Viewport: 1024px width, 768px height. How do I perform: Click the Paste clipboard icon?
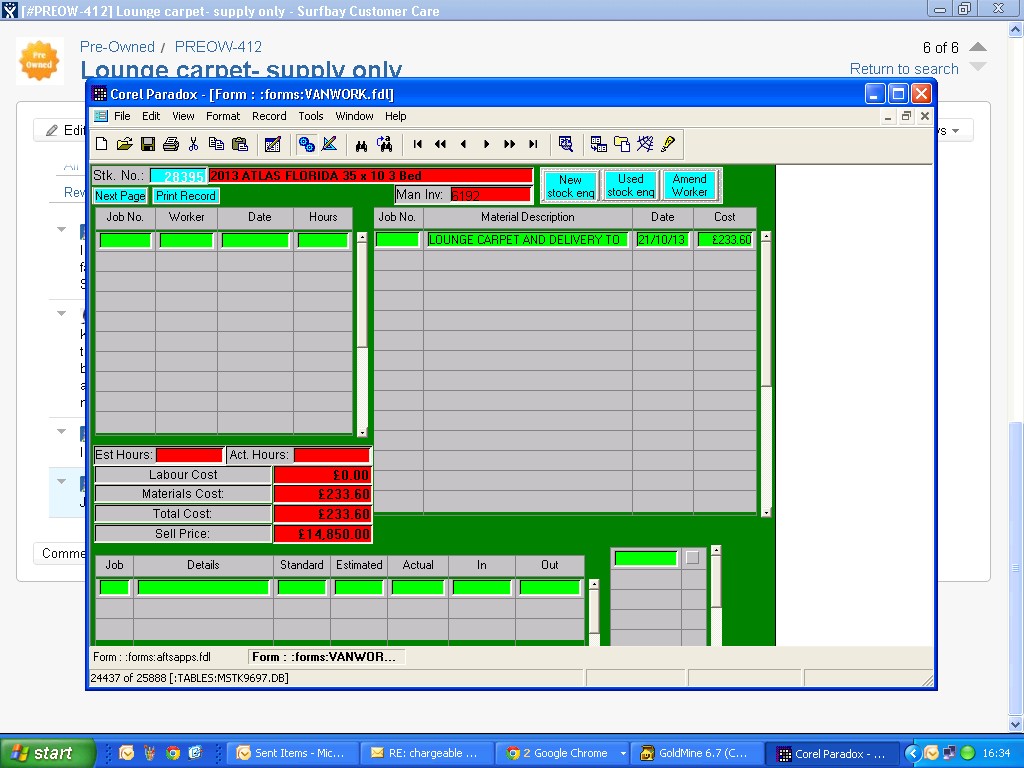pyautogui.click(x=240, y=144)
